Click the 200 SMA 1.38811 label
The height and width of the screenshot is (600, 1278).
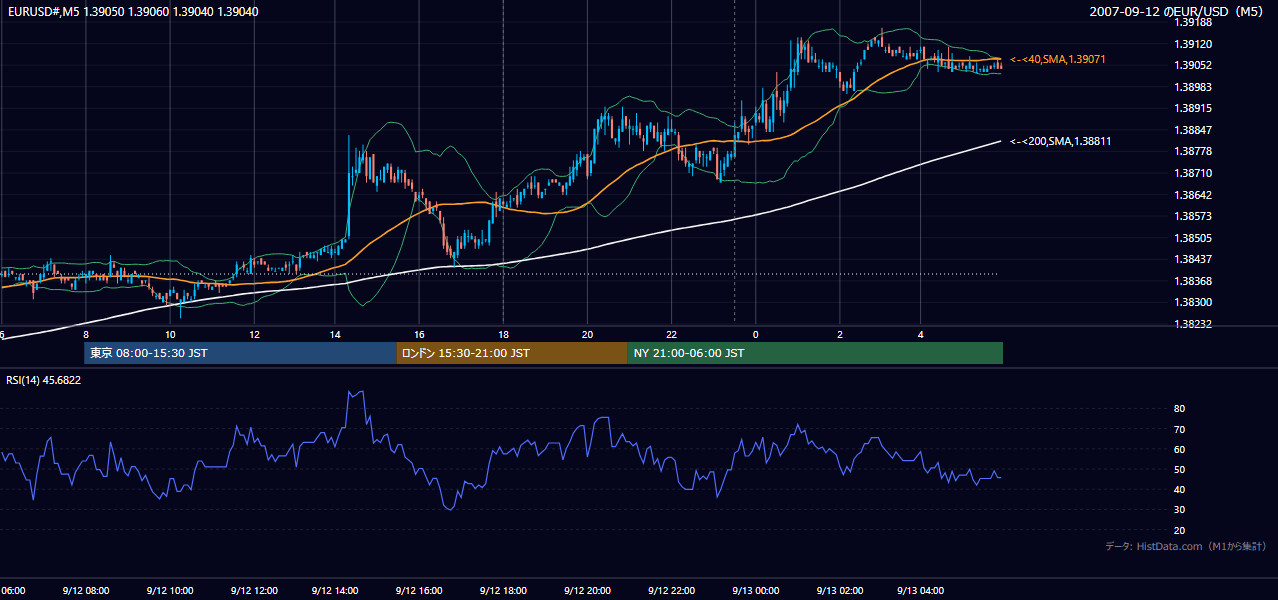pyautogui.click(x=1061, y=142)
